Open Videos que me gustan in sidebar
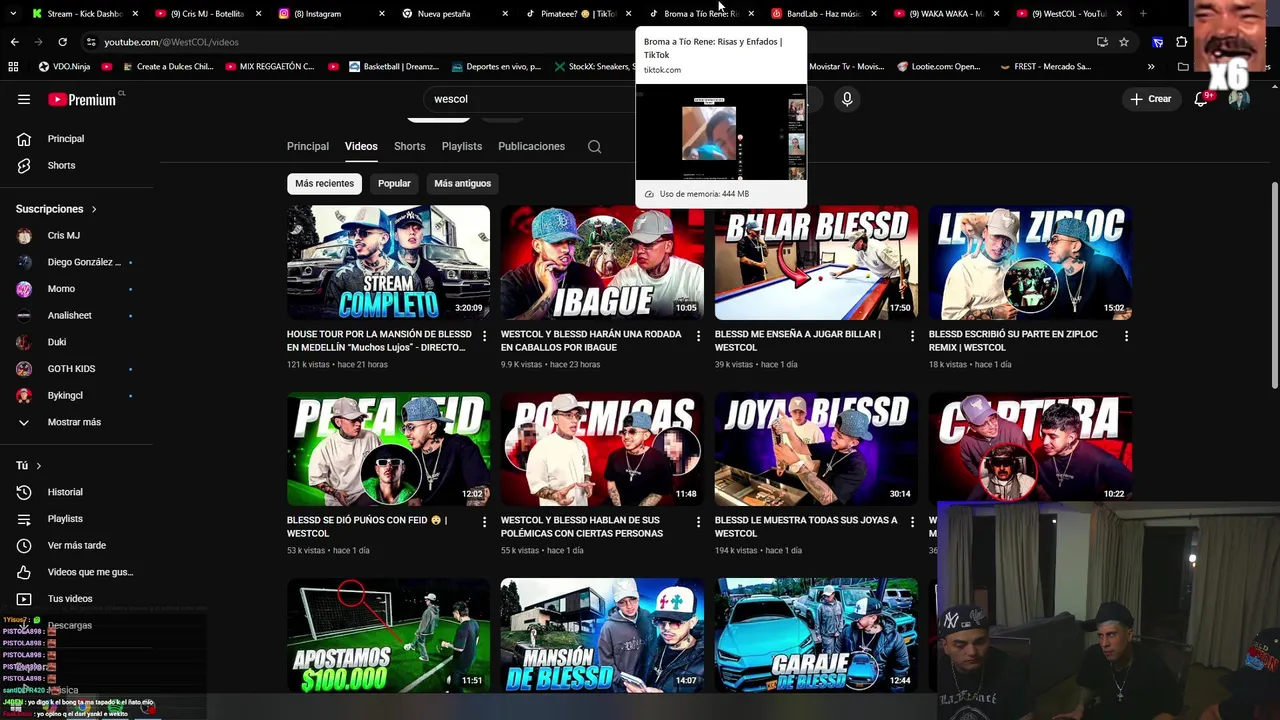 [76, 572]
